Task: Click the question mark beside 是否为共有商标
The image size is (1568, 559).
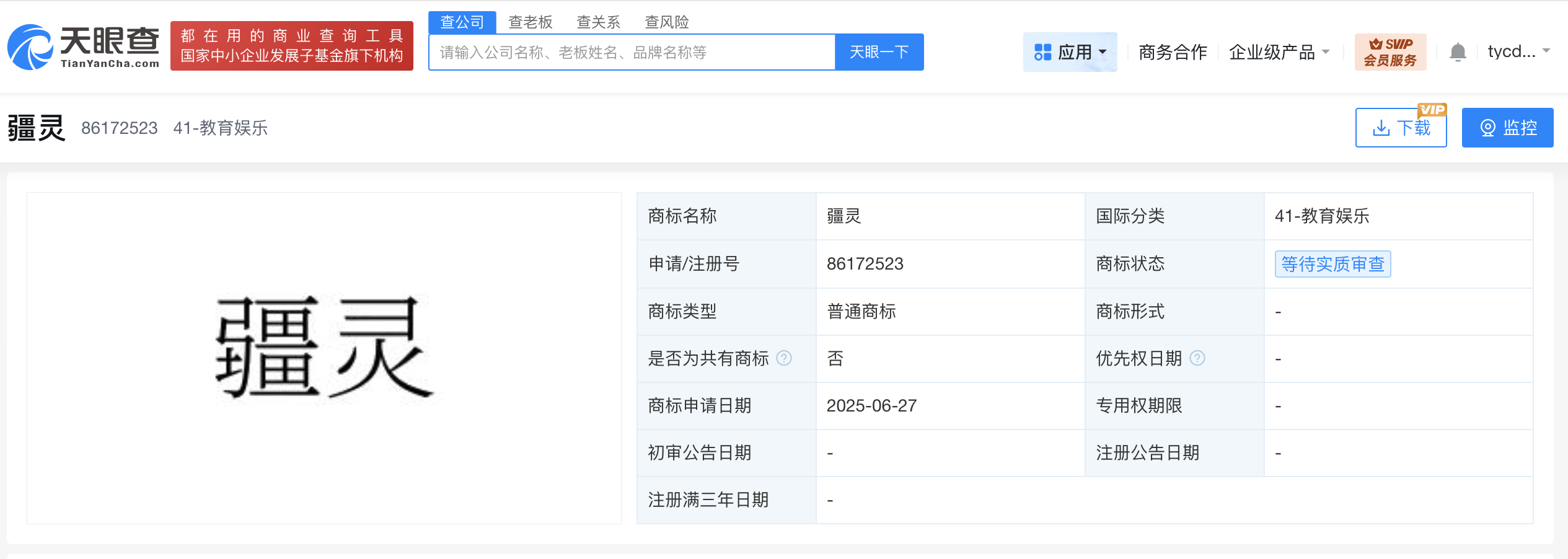Action: click(x=784, y=358)
